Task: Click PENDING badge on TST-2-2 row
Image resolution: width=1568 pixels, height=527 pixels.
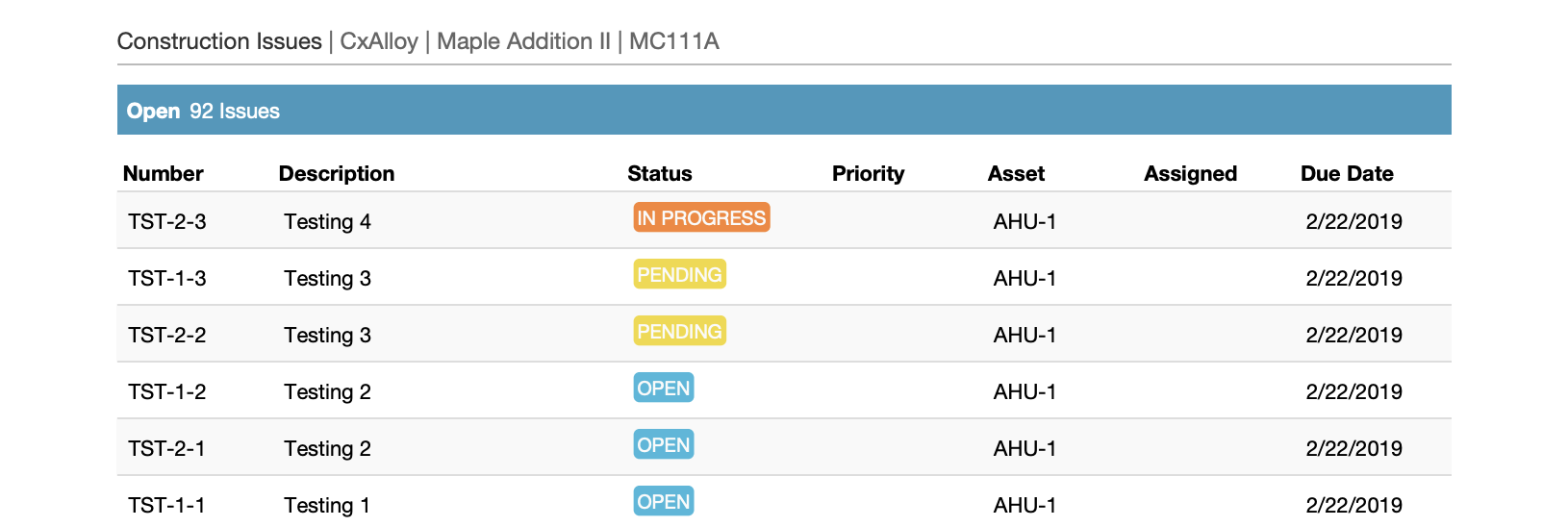Action: point(679,331)
